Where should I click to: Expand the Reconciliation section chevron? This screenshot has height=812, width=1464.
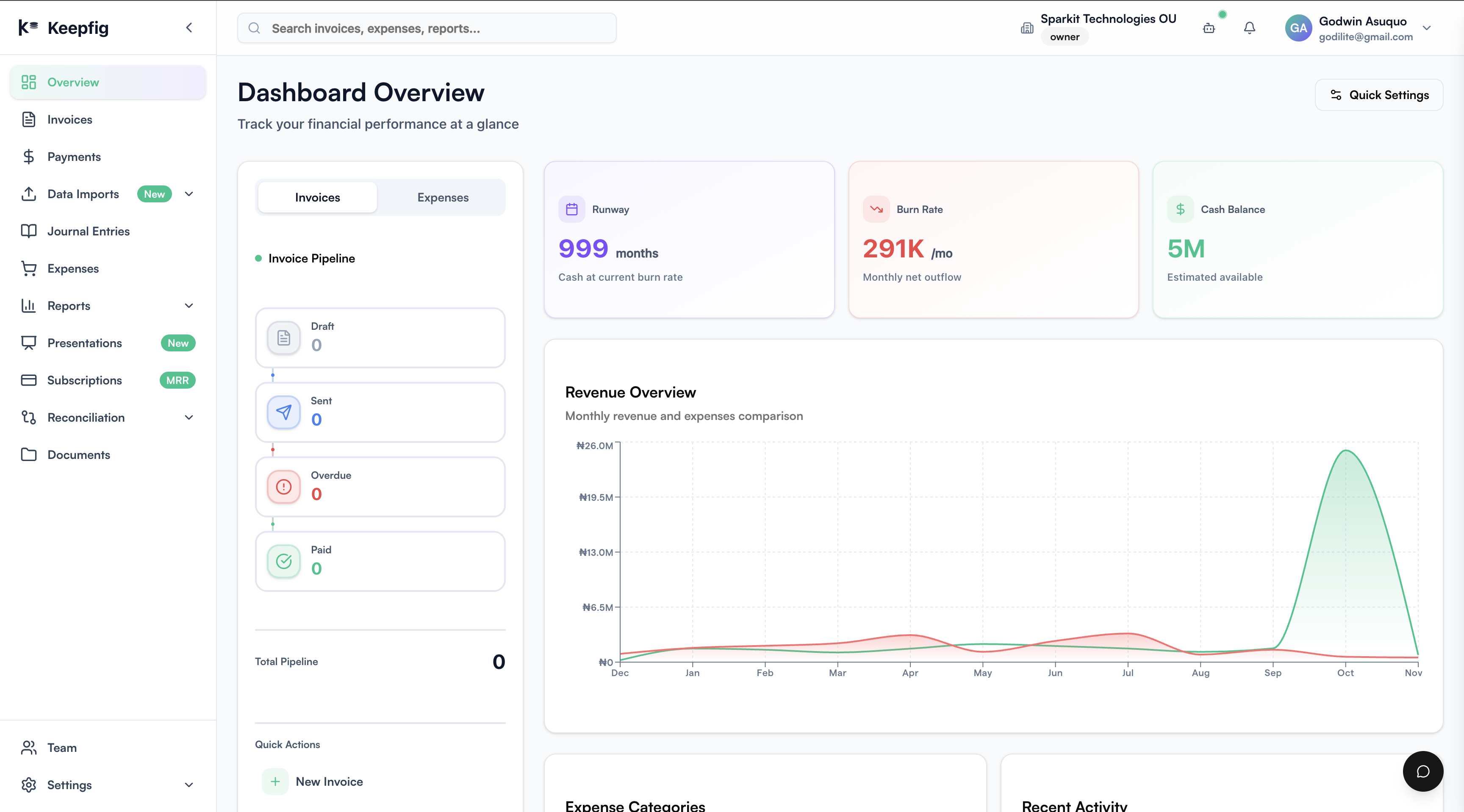point(189,417)
